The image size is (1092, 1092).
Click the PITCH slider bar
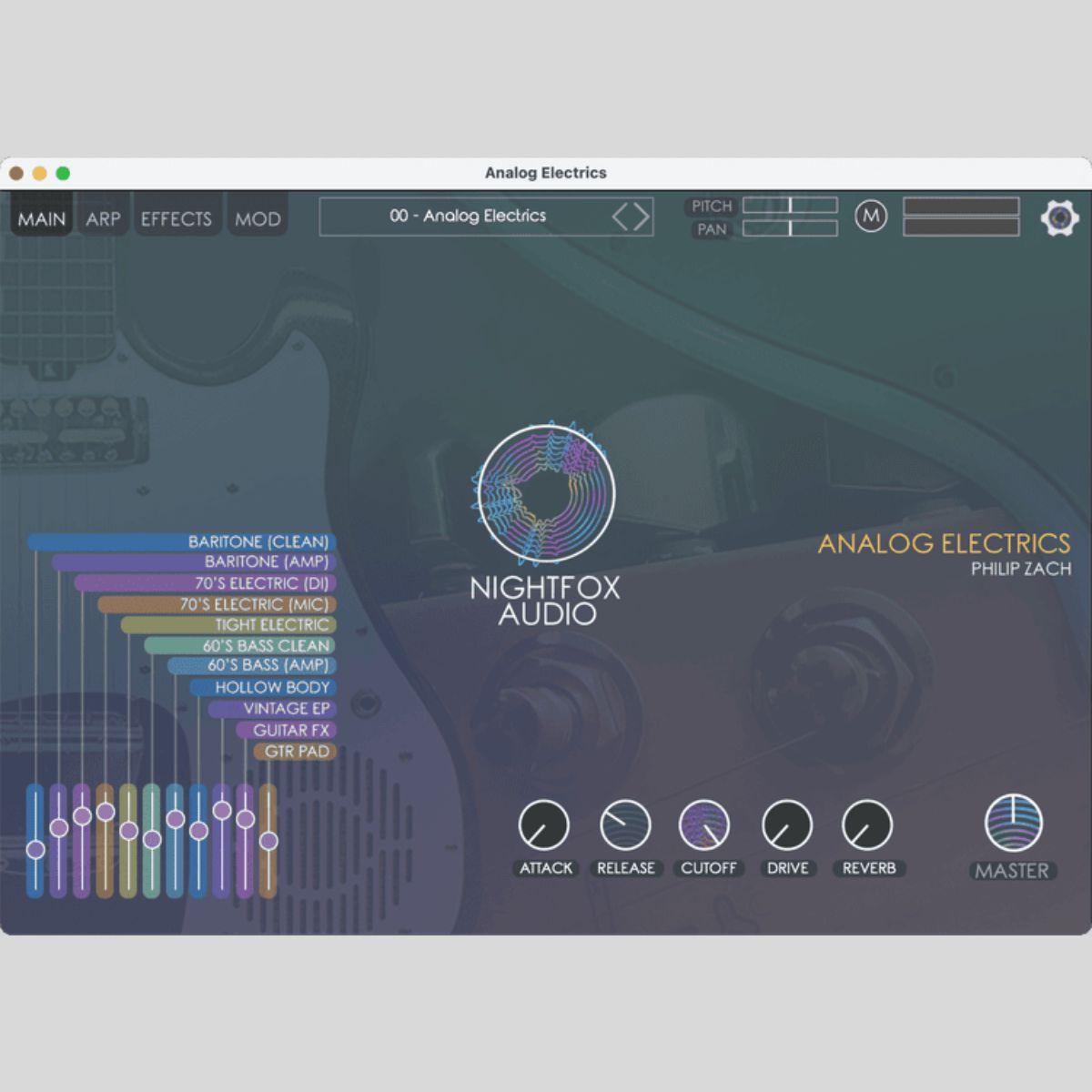[x=790, y=206]
